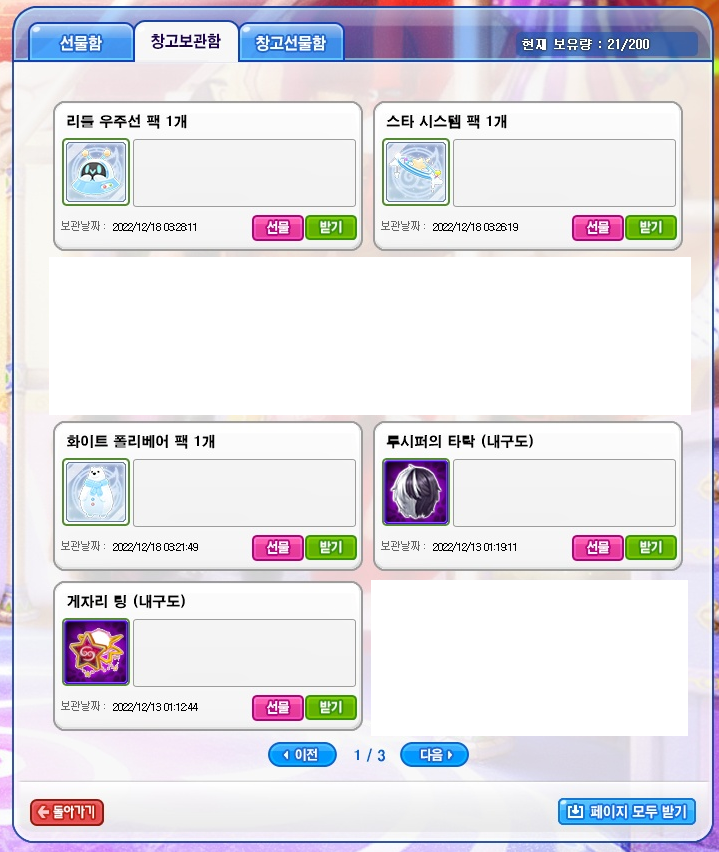Click 선물 for 스타 시스템 팩
This screenshot has width=719, height=852.
598,228
